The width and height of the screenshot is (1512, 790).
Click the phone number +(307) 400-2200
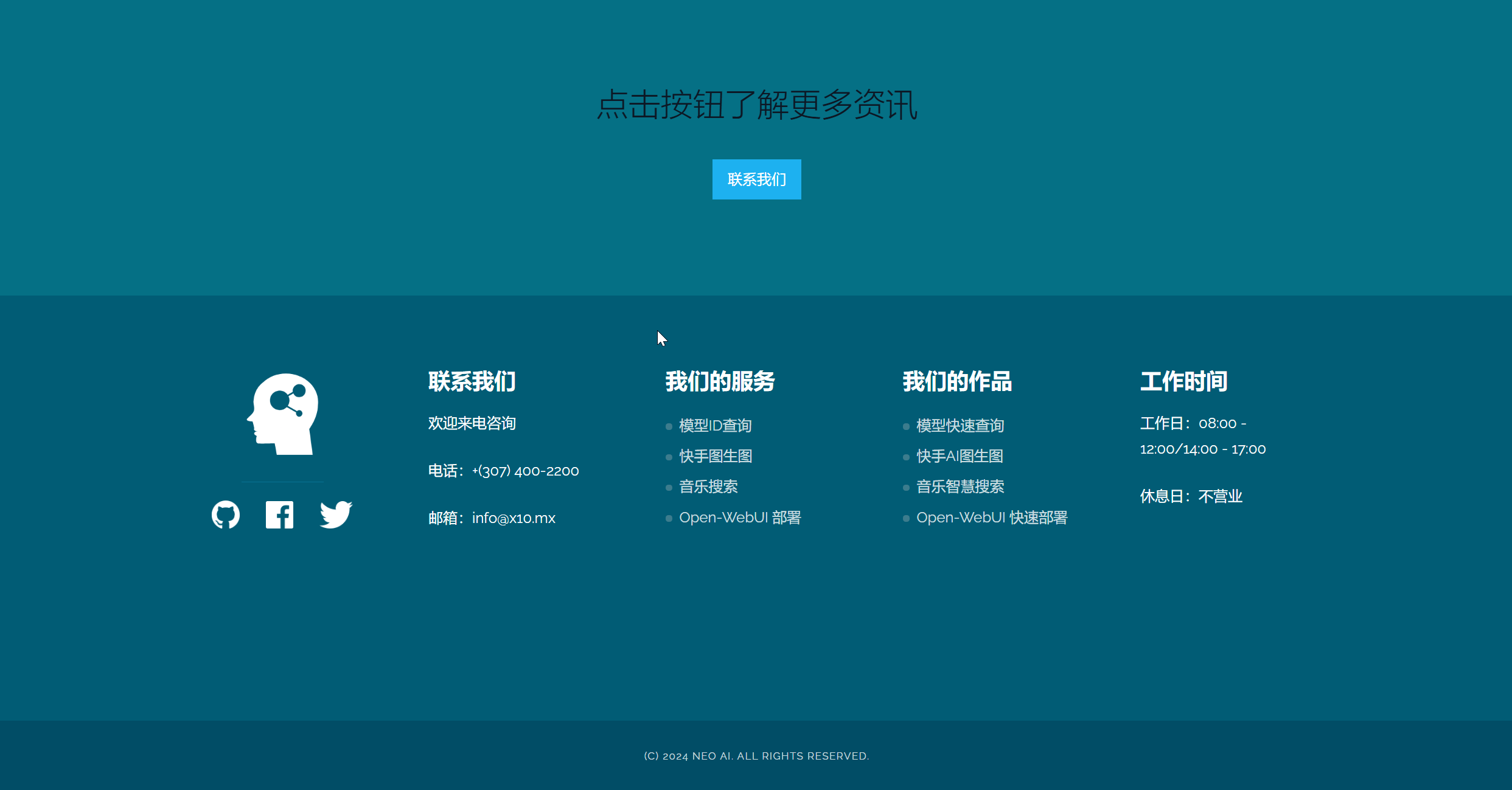[525, 471]
